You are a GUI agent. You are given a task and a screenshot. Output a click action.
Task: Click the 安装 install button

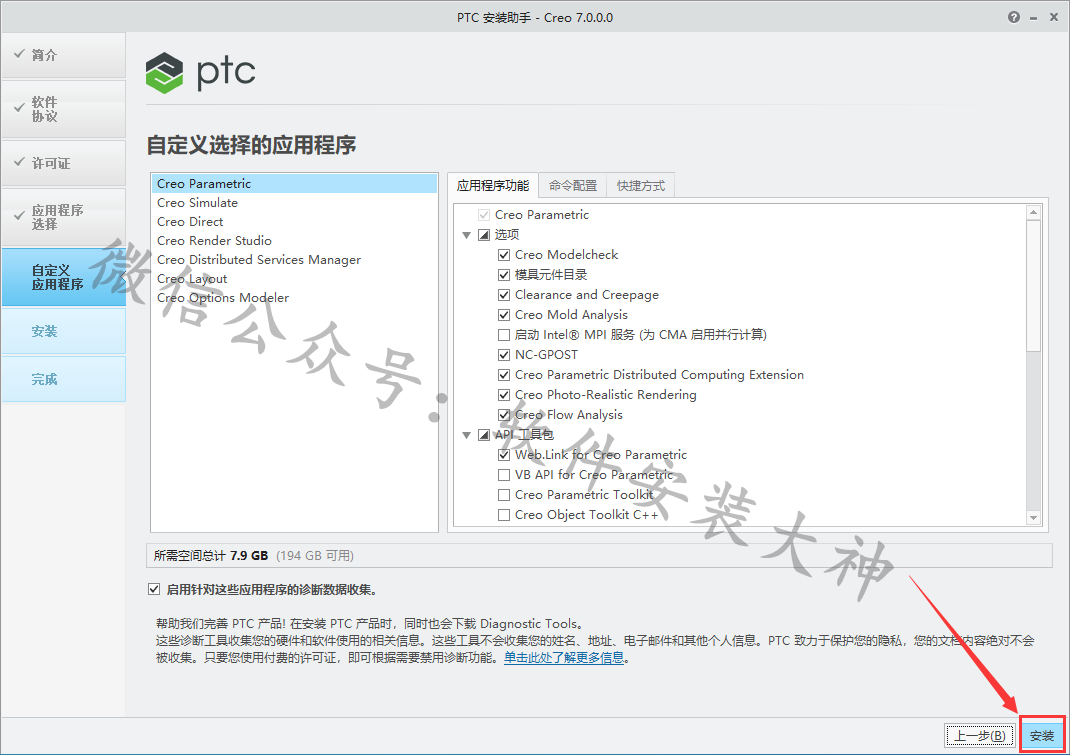1042,736
